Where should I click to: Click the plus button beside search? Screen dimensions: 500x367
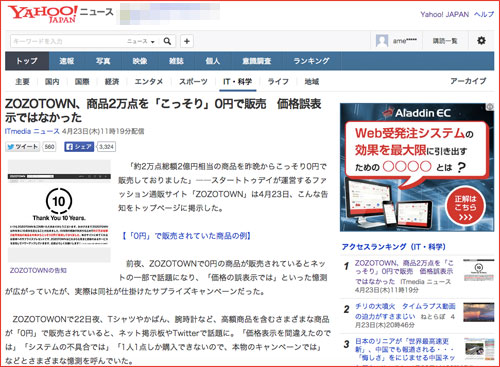(x=187, y=41)
